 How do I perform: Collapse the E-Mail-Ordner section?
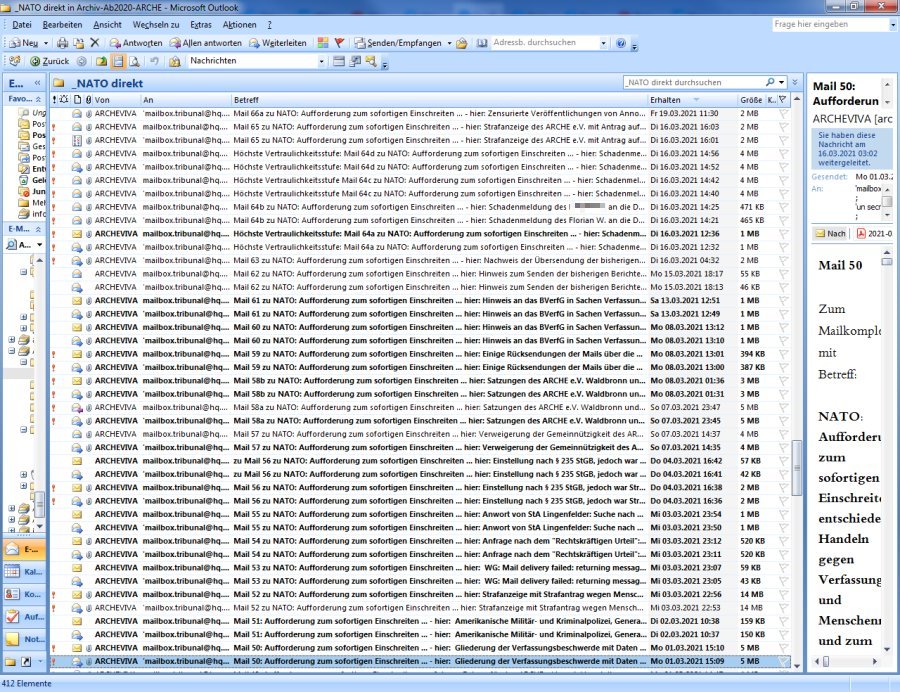click(38, 229)
